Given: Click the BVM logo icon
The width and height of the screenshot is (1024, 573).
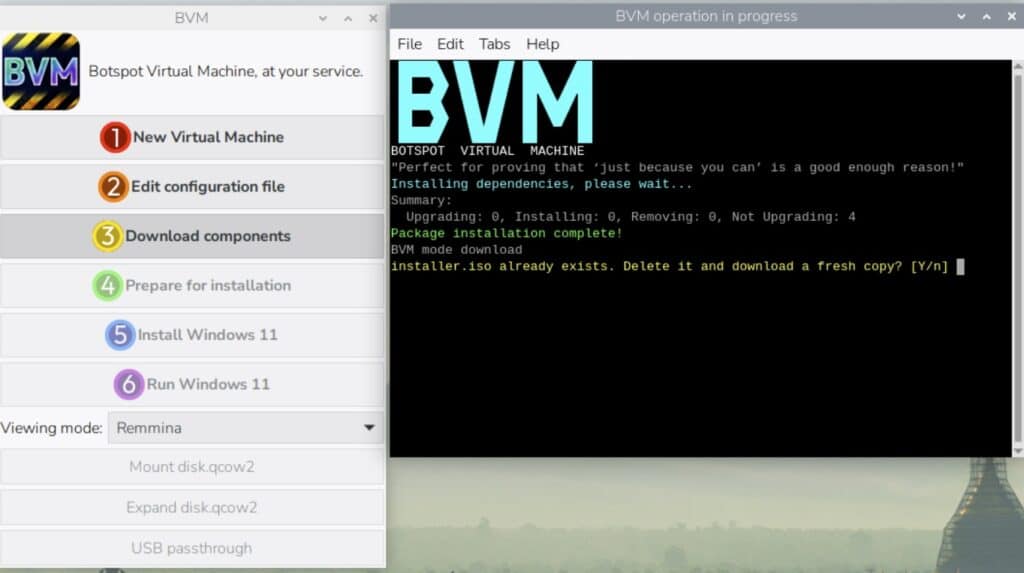Looking at the screenshot, I should pos(41,71).
